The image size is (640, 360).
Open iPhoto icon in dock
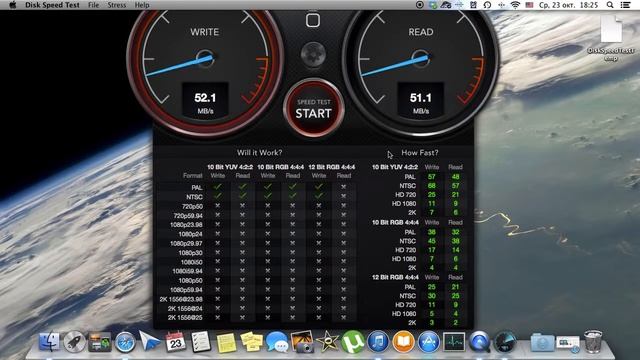coord(302,342)
